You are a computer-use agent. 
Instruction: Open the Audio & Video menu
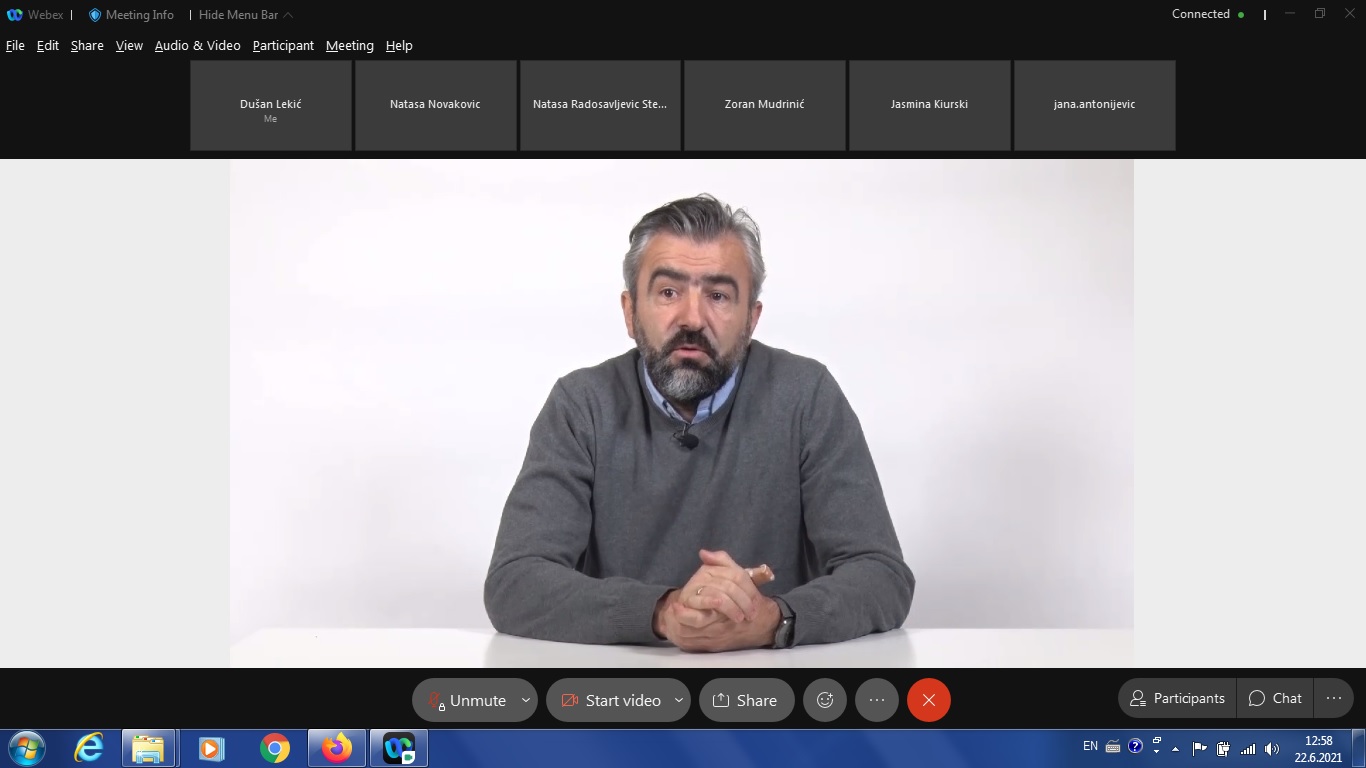coord(197,45)
